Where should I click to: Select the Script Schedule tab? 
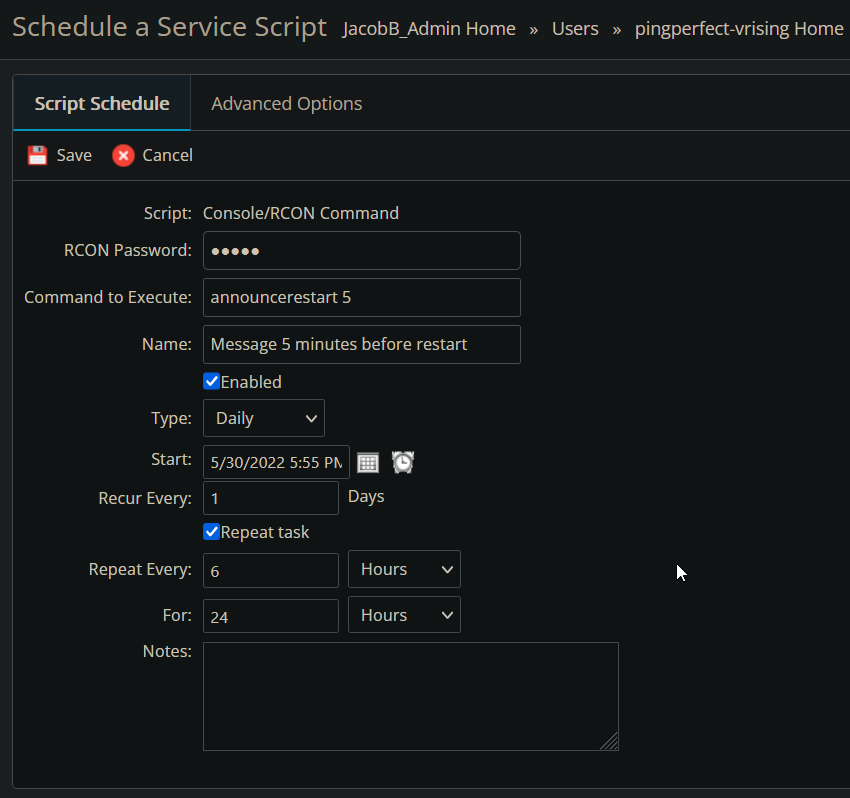point(102,104)
